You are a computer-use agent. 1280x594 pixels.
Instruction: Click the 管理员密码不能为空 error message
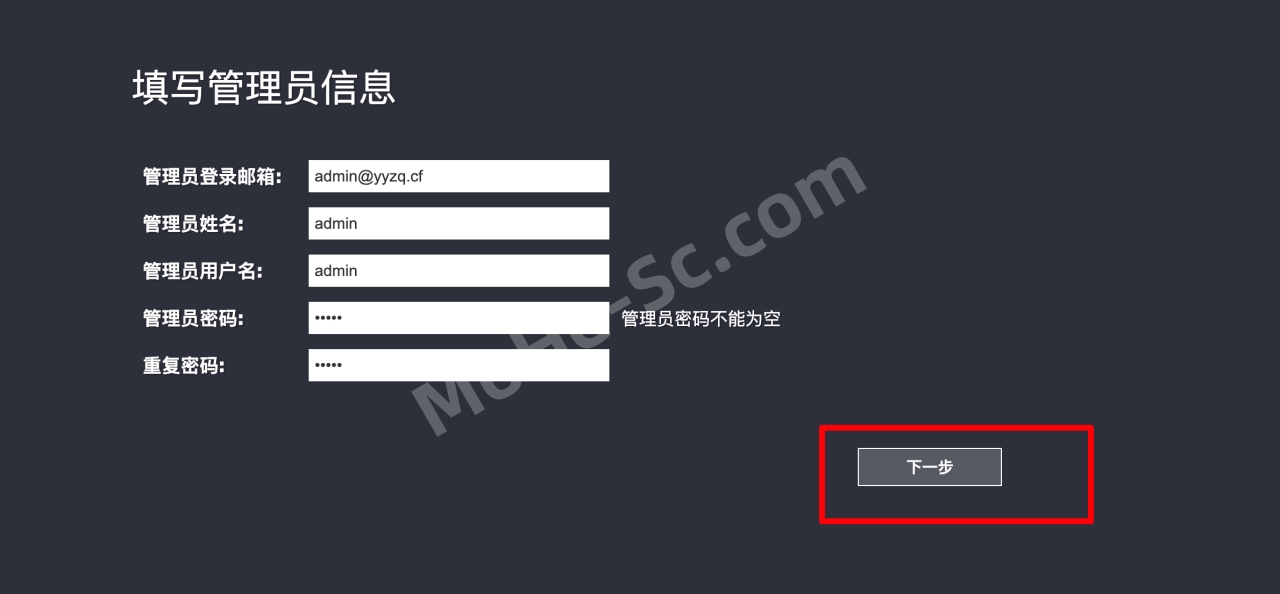(701, 319)
